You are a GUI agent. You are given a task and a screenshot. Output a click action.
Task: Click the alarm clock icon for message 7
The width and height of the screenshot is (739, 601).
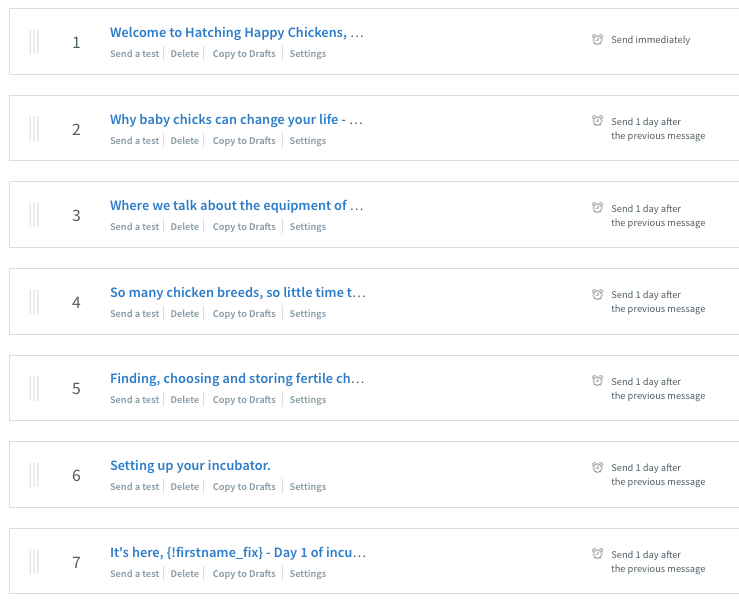click(597, 553)
